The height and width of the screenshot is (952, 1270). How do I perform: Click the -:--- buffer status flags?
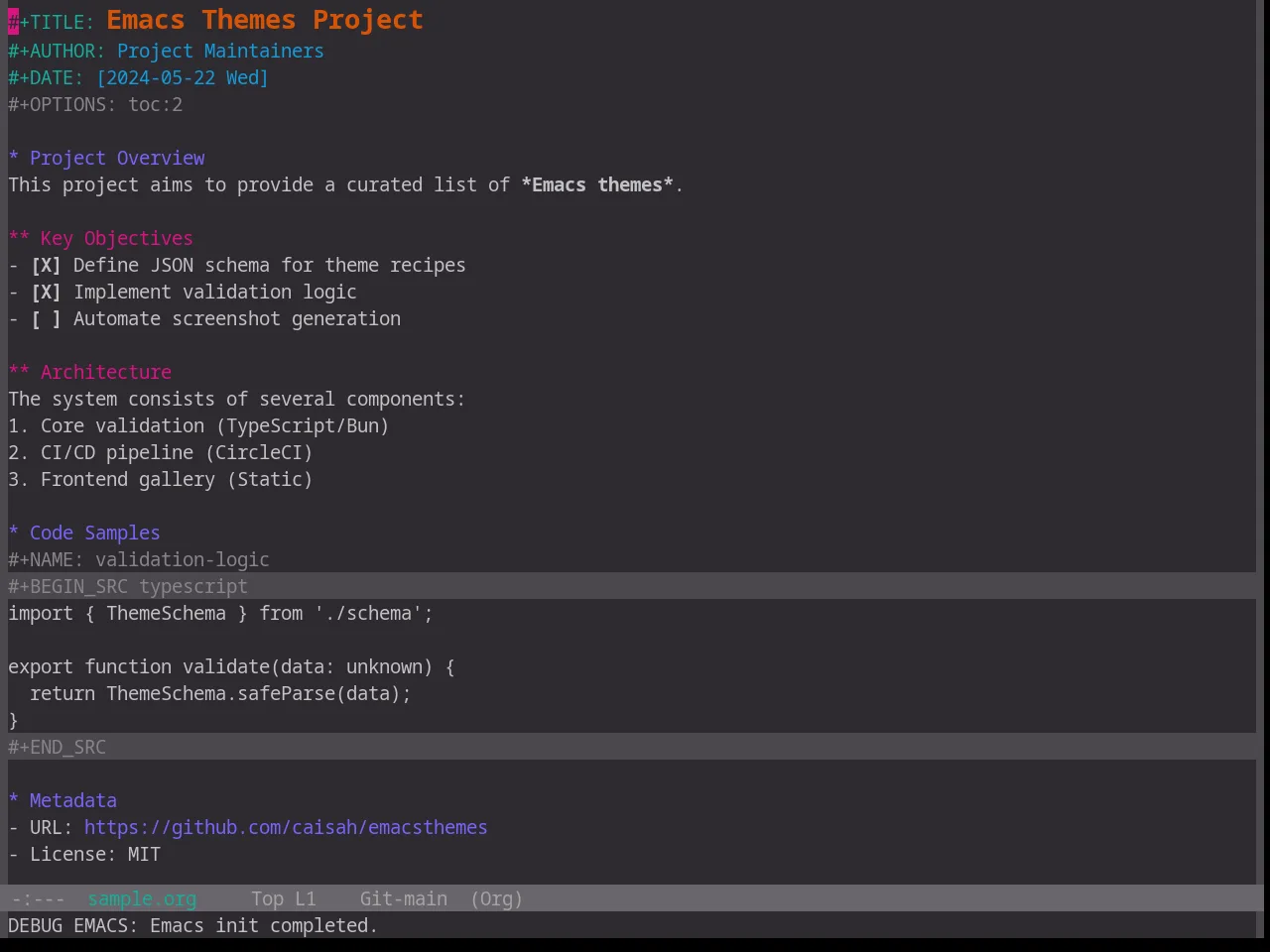(38, 899)
